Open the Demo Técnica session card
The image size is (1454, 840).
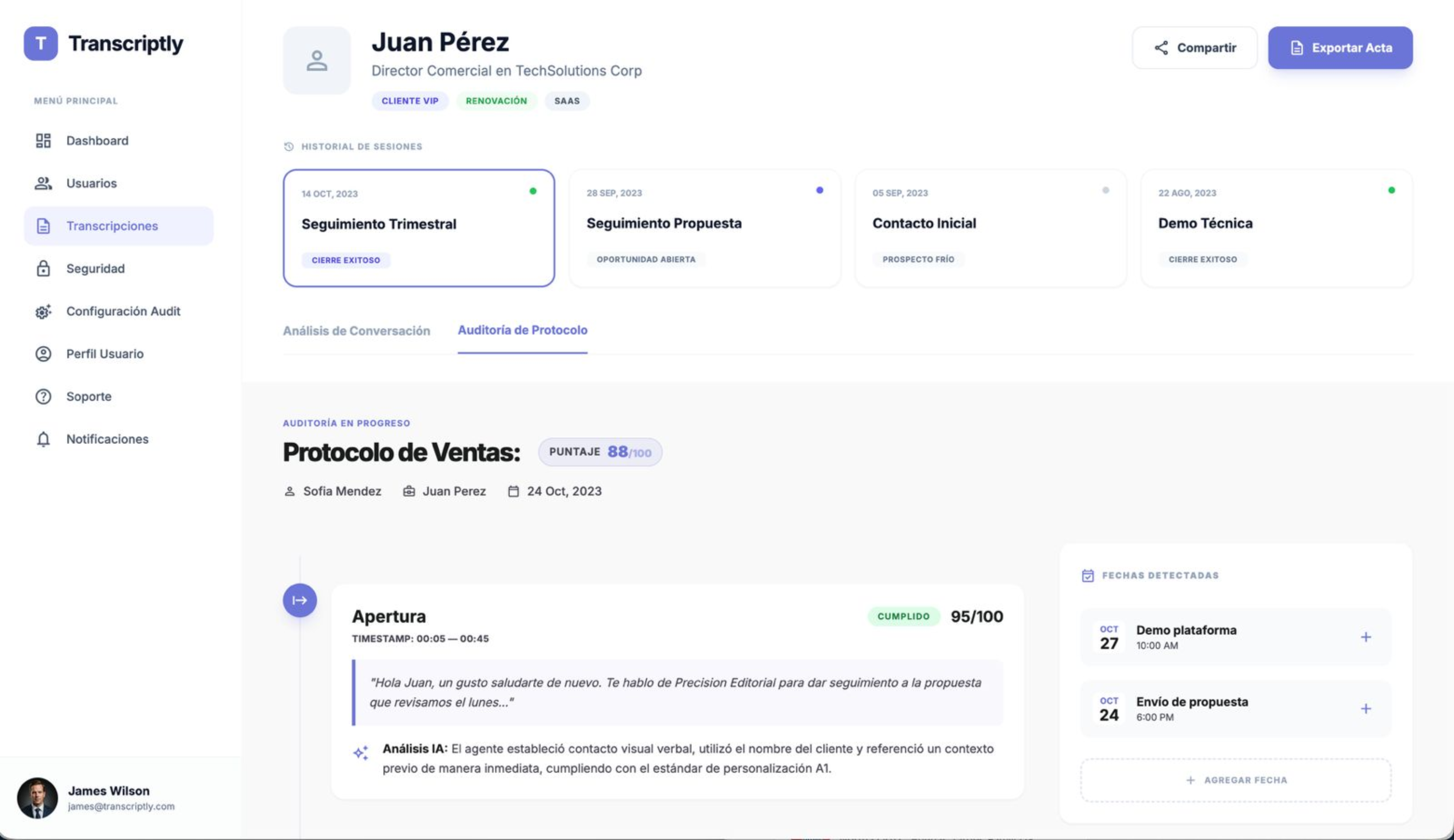click(1276, 228)
